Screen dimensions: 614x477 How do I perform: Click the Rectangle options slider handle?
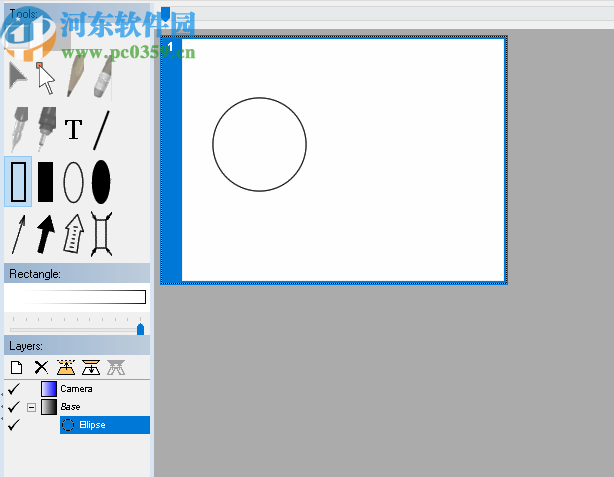click(x=141, y=329)
